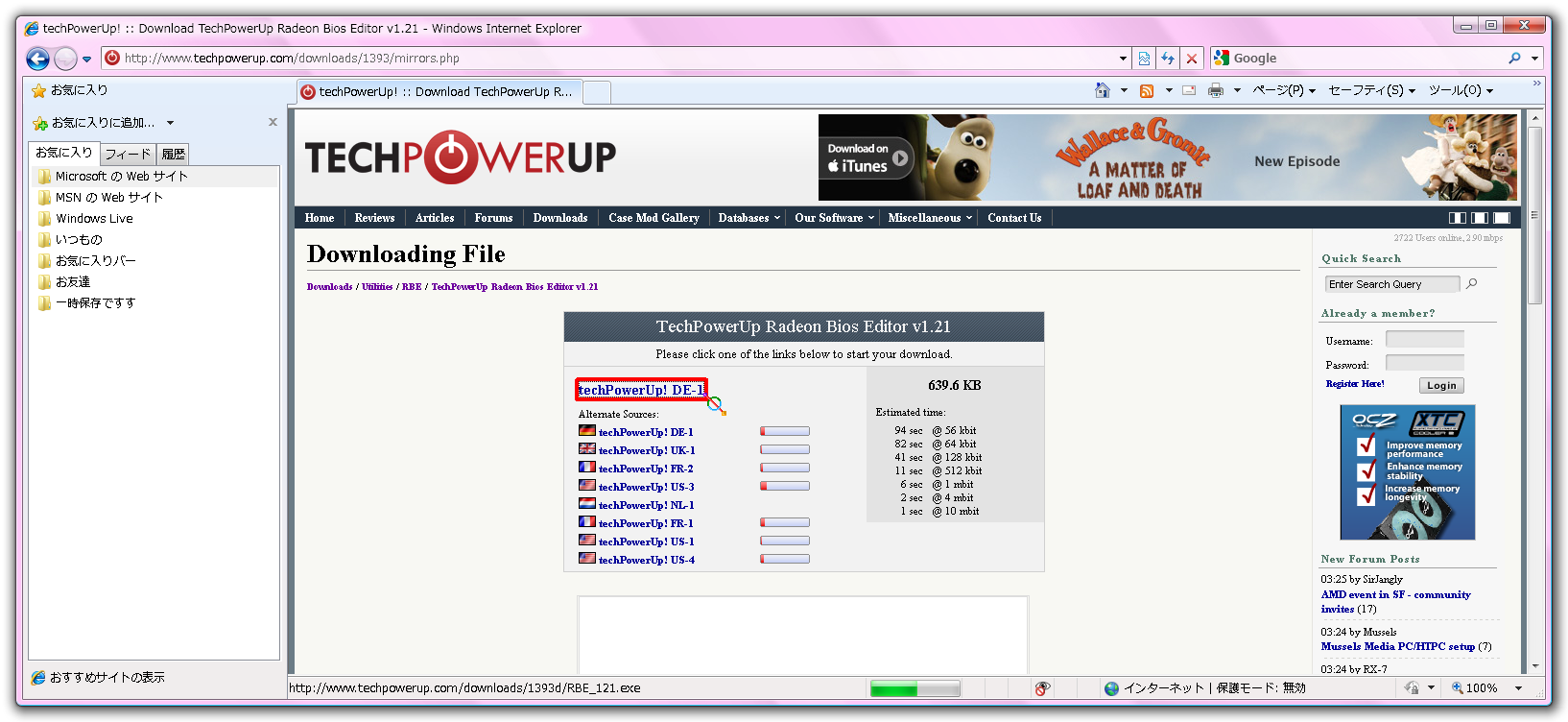Click the Utilities breadcrumb link
This screenshot has width=1568, height=722.
click(x=377, y=286)
